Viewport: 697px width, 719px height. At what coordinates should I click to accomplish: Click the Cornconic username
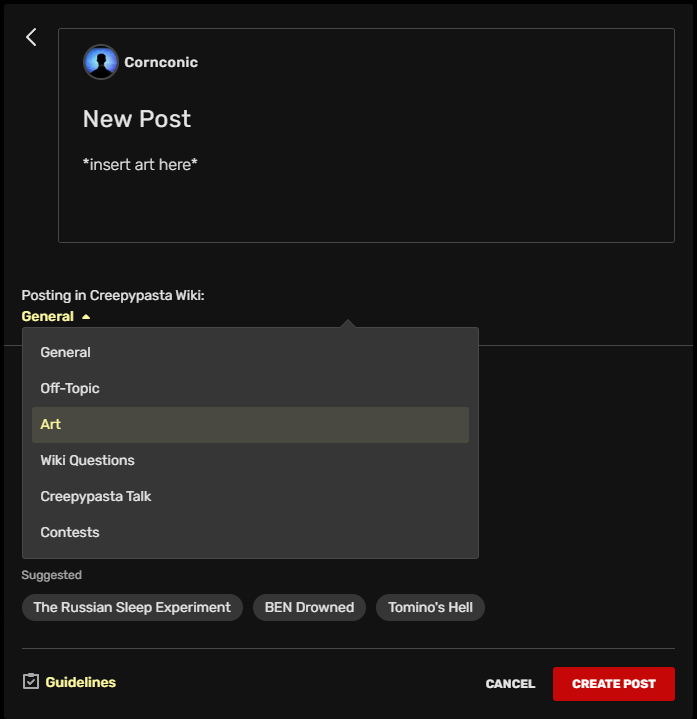coord(161,62)
